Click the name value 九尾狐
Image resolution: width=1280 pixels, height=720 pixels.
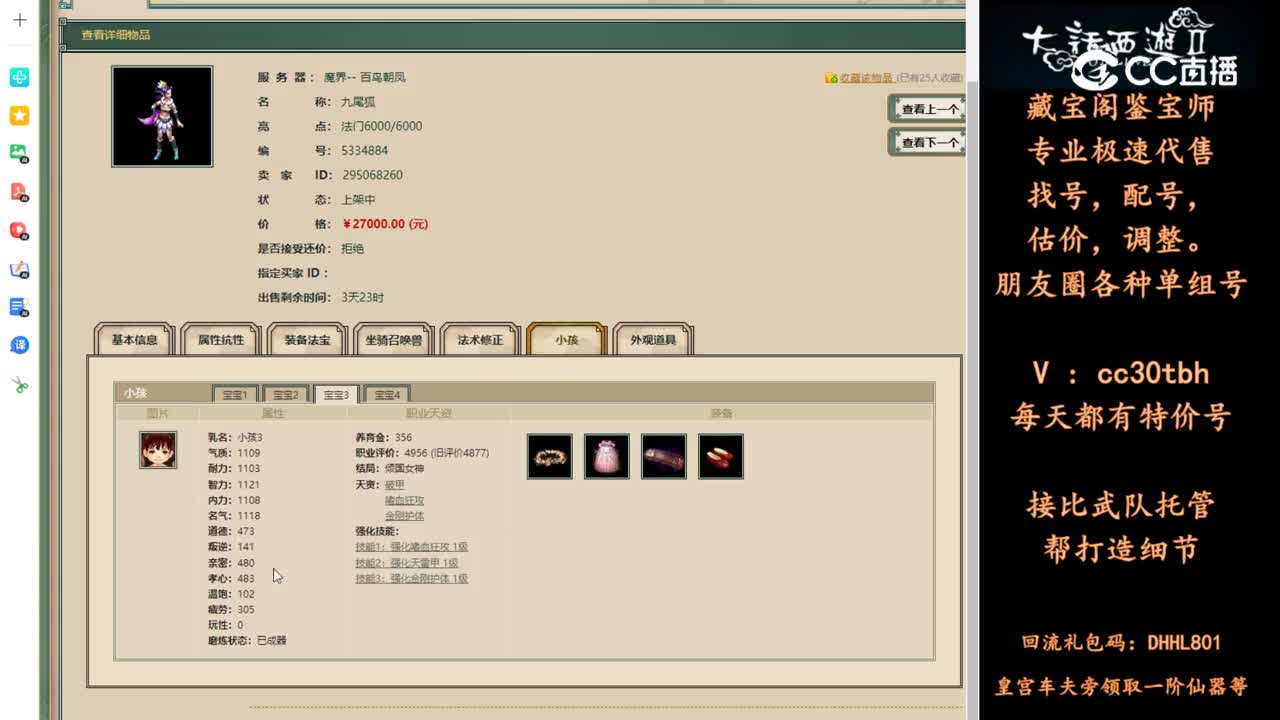358,102
